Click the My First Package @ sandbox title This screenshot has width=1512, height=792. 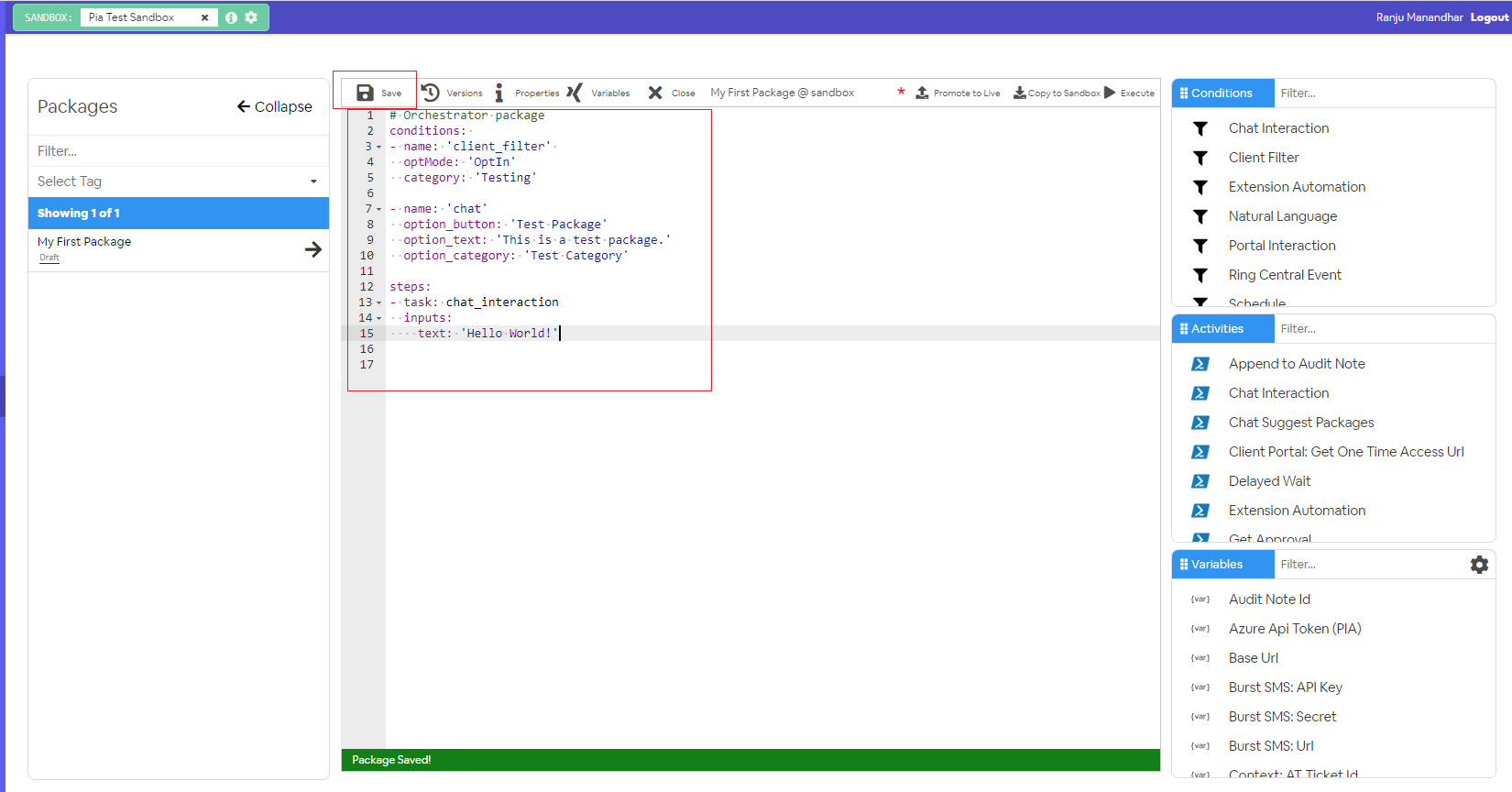(x=782, y=93)
